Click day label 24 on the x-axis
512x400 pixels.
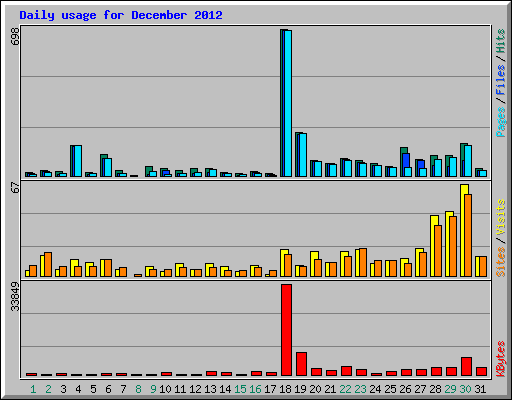(375, 389)
